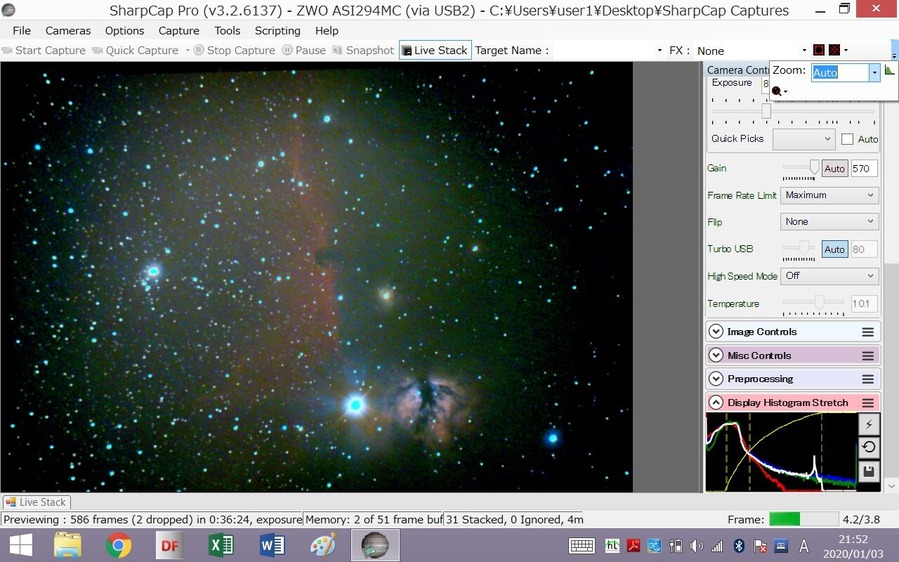Image resolution: width=899 pixels, height=562 pixels.
Task: Click the green Frame progress bar
Action: (x=803, y=519)
